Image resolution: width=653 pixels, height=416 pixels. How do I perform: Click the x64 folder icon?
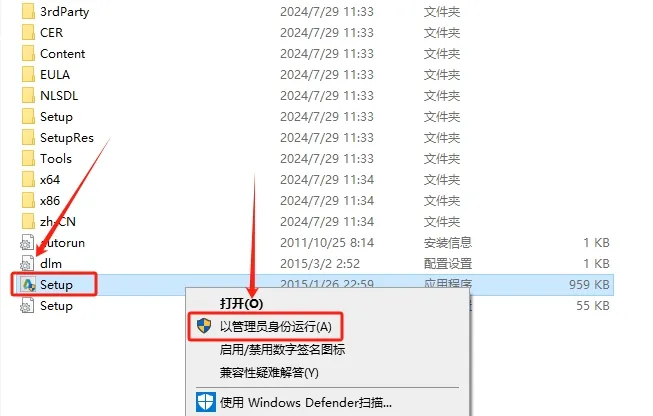tap(28, 179)
